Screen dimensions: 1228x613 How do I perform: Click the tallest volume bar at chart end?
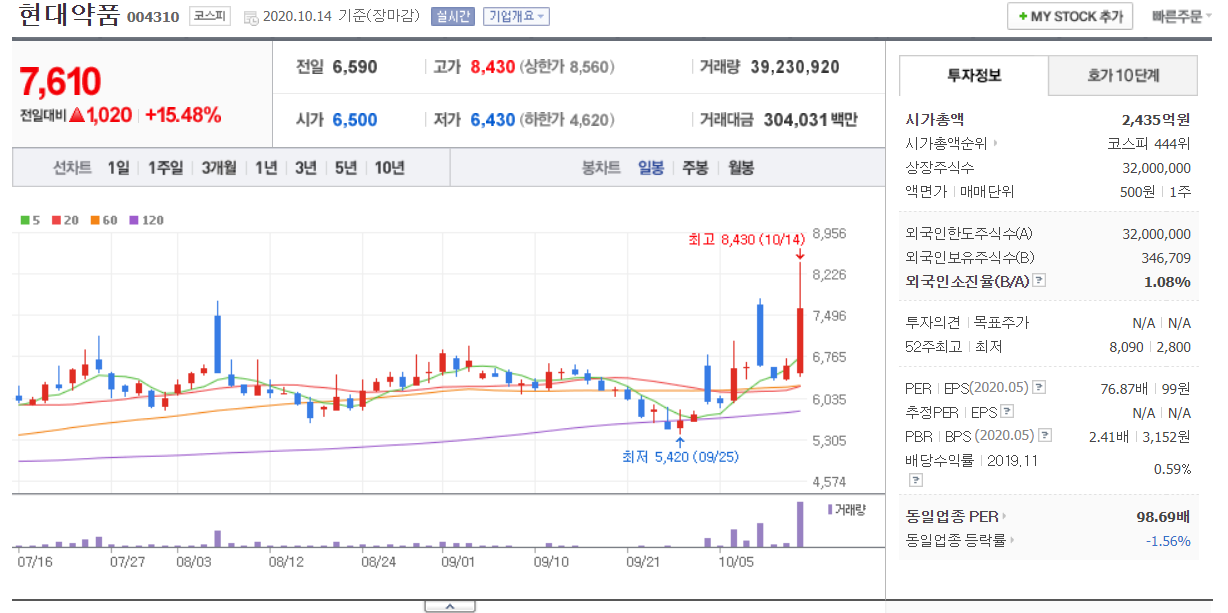[800, 524]
